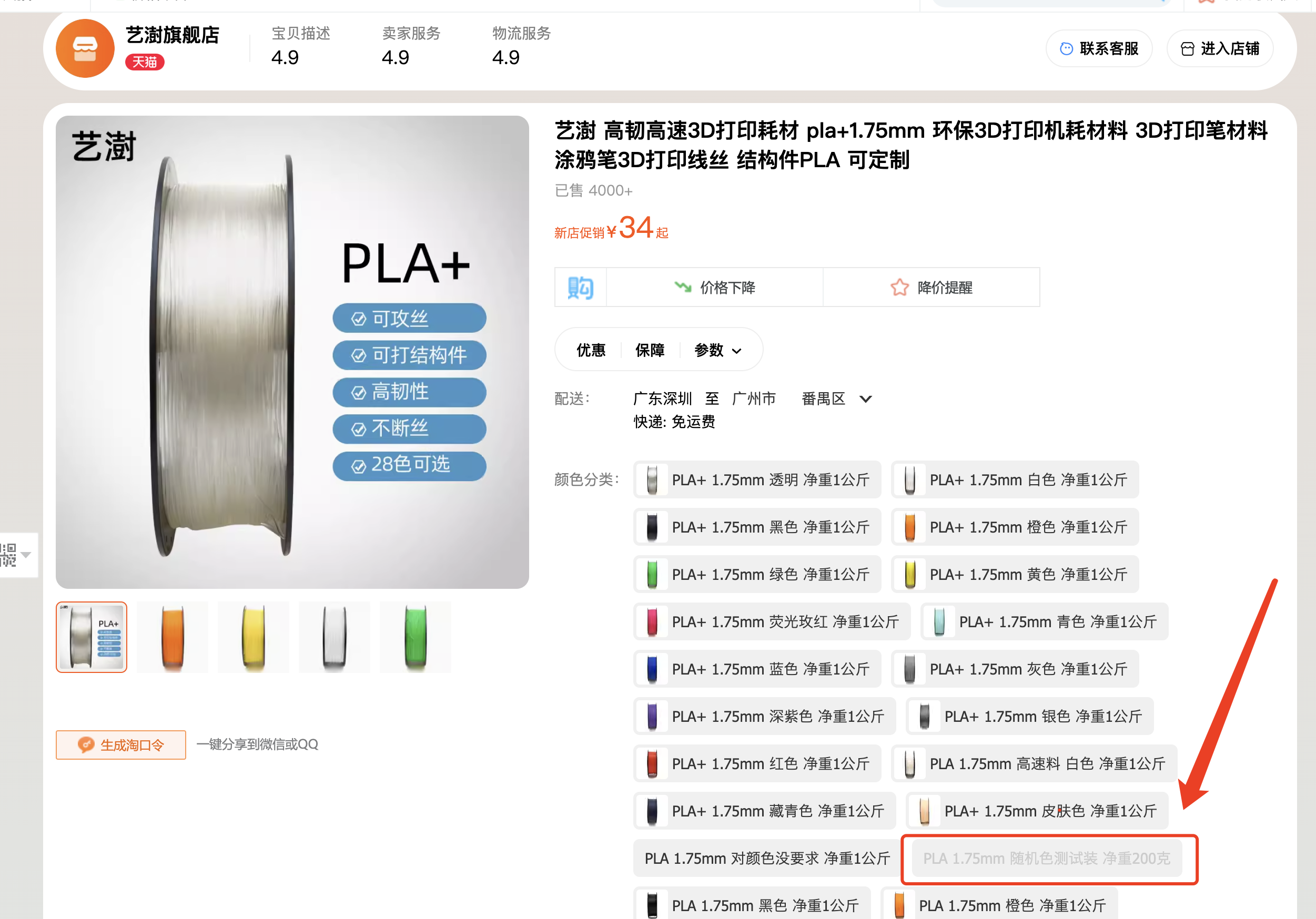Set a 降价提醒 price drop alert
This screenshot has height=919, width=1316.
932,287
